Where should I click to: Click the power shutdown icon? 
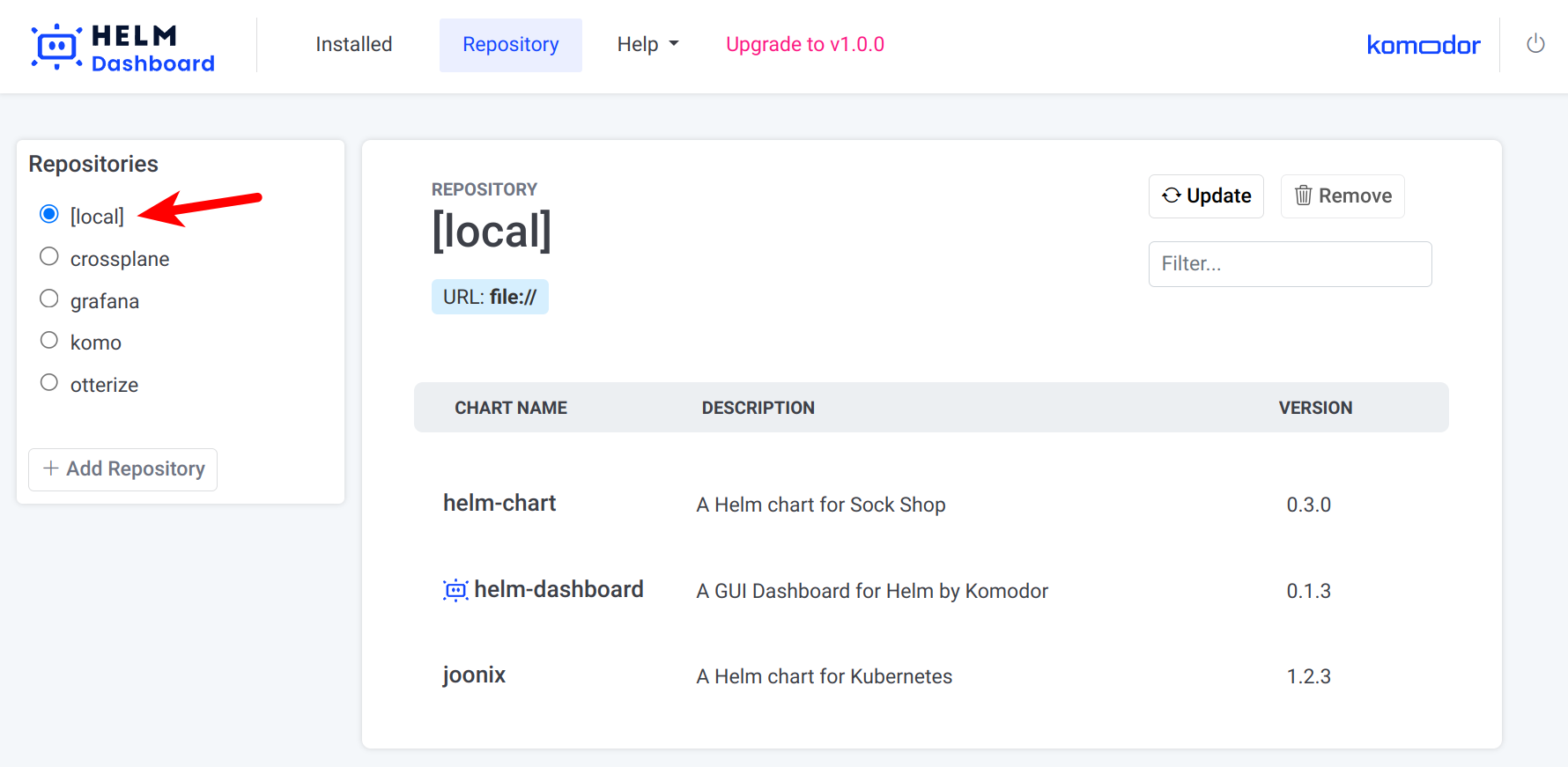pyautogui.click(x=1535, y=44)
